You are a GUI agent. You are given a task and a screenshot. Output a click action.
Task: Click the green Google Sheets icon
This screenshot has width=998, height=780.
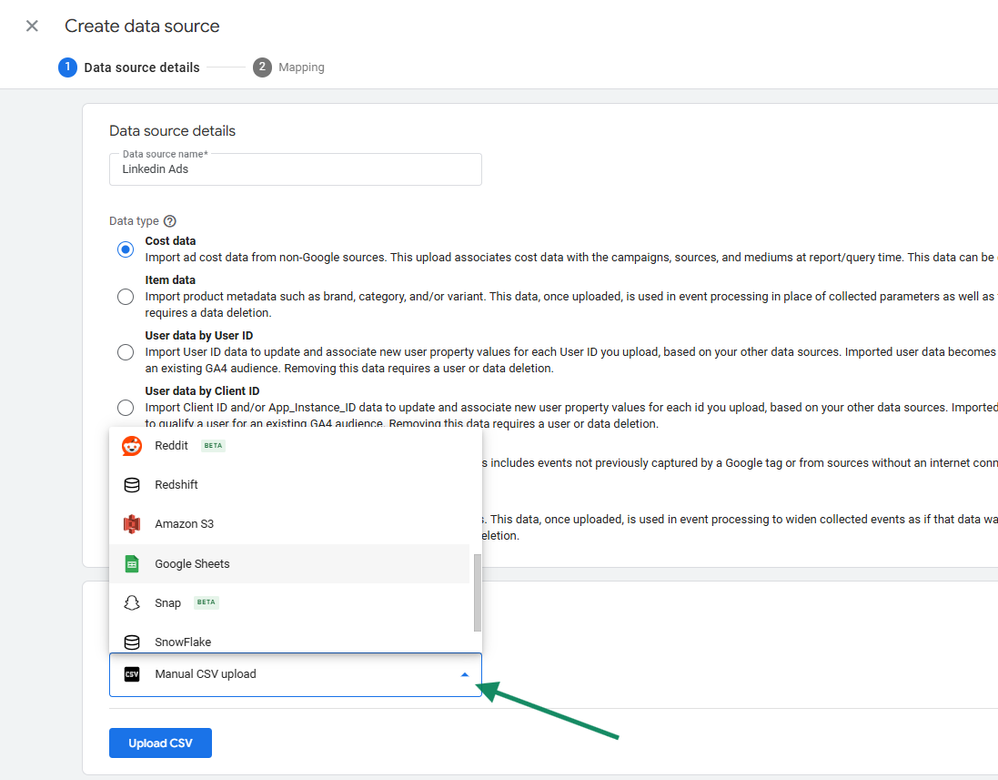pyautogui.click(x=132, y=564)
